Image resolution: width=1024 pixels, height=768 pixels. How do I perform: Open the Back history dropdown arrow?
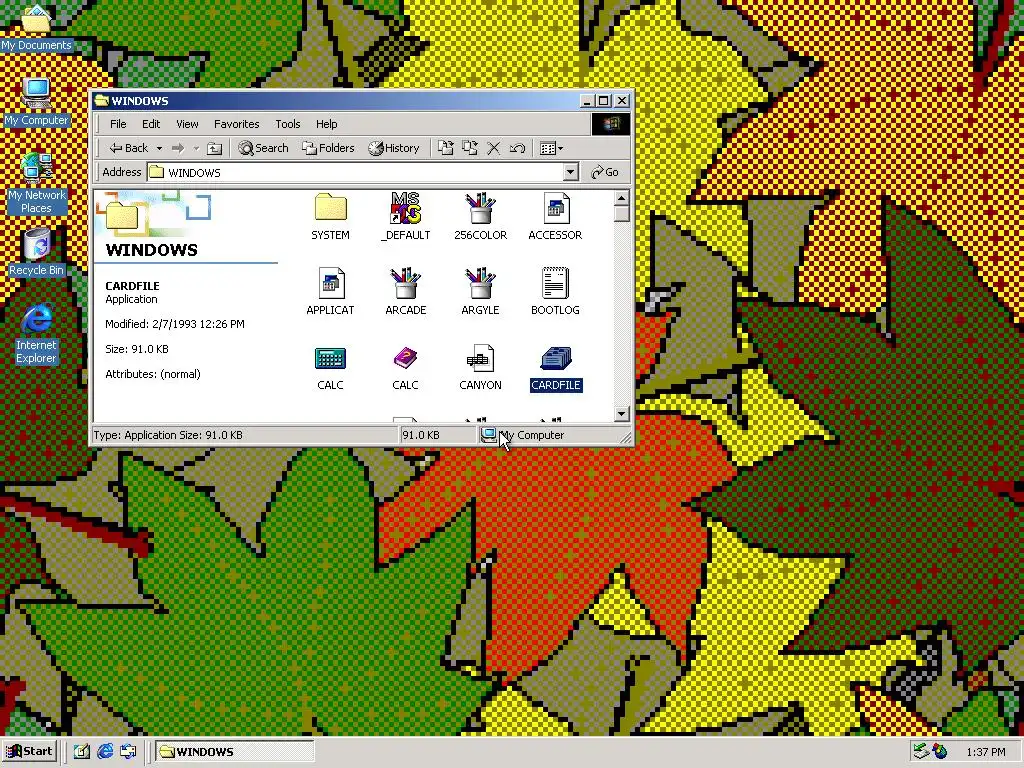pos(159,148)
